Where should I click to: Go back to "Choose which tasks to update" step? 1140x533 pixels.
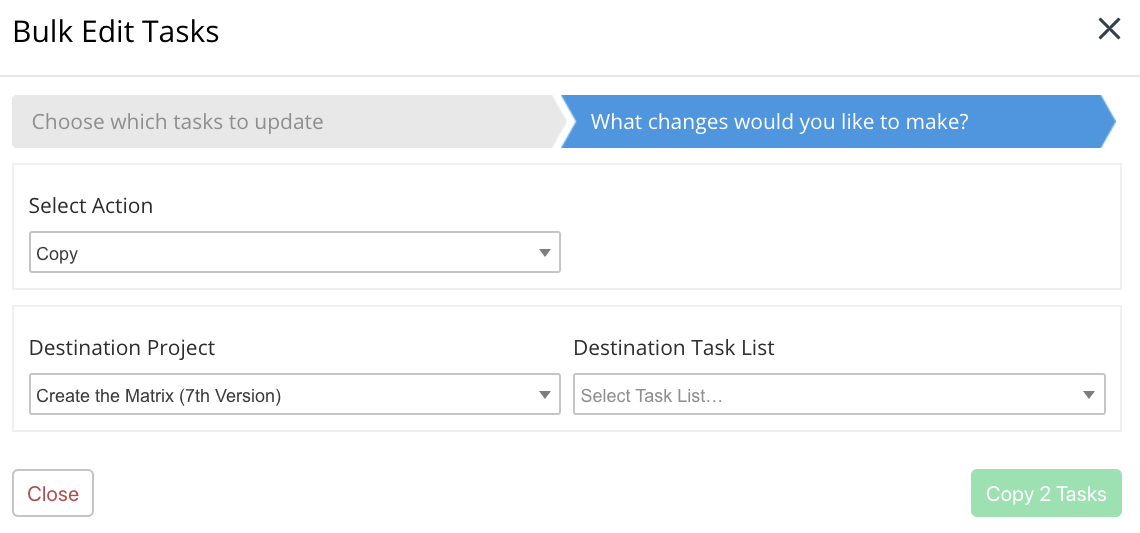click(178, 122)
